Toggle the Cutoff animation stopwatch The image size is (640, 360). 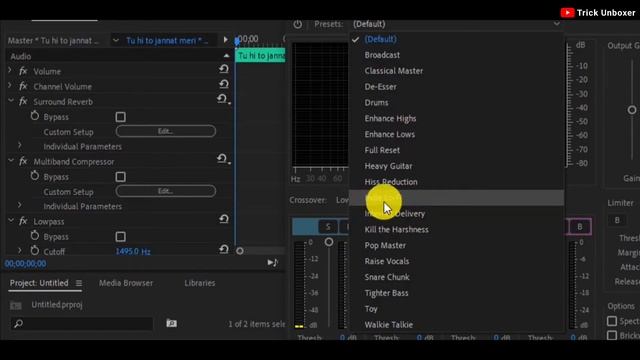point(35,251)
